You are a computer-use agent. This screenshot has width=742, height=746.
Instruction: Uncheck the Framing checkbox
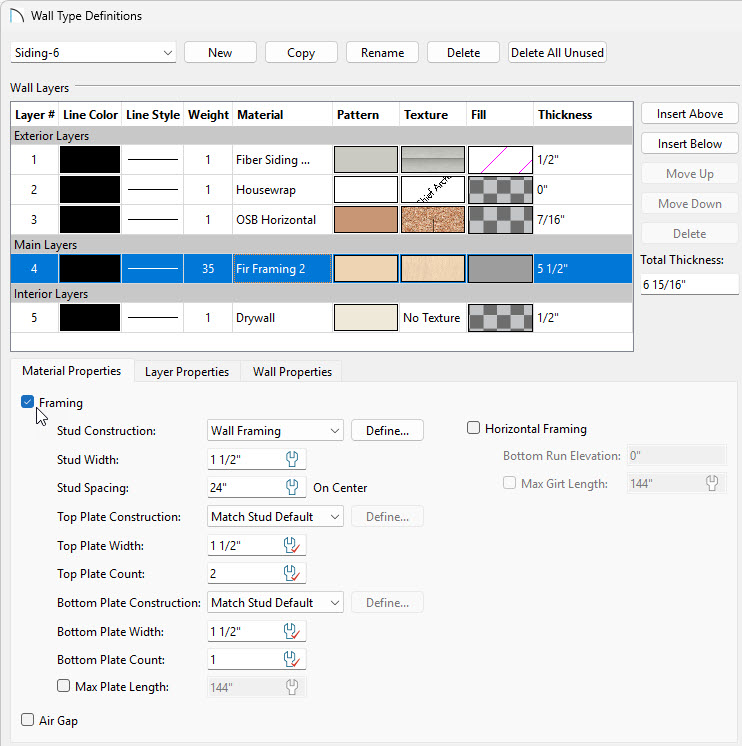click(28, 402)
